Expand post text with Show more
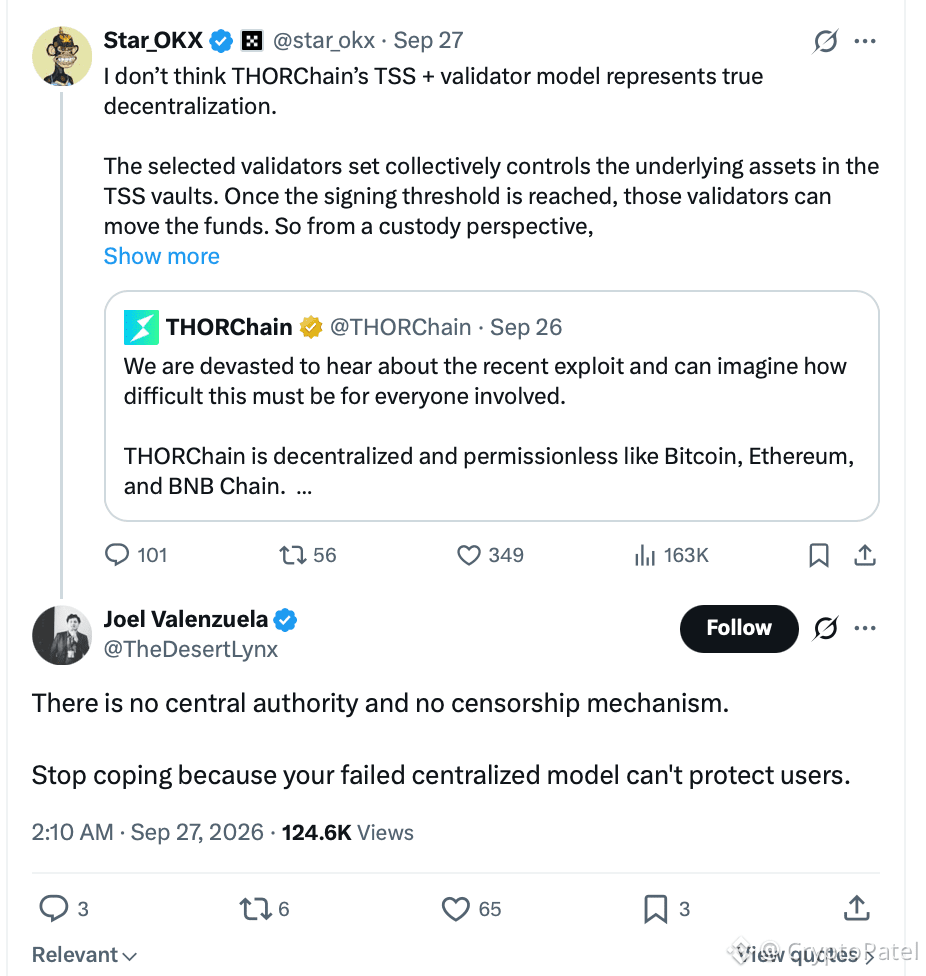Screen dimensions: 926x976 (x=161, y=256)
